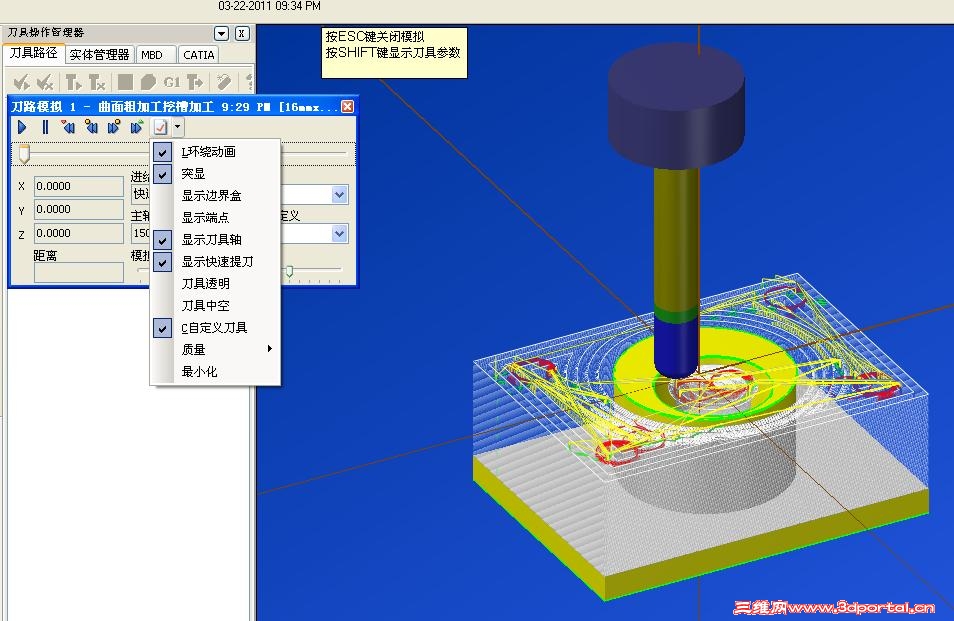Switch to the 实体管理器 tab
The height and width of the screenshot is (621, 954).
[100, 55]
